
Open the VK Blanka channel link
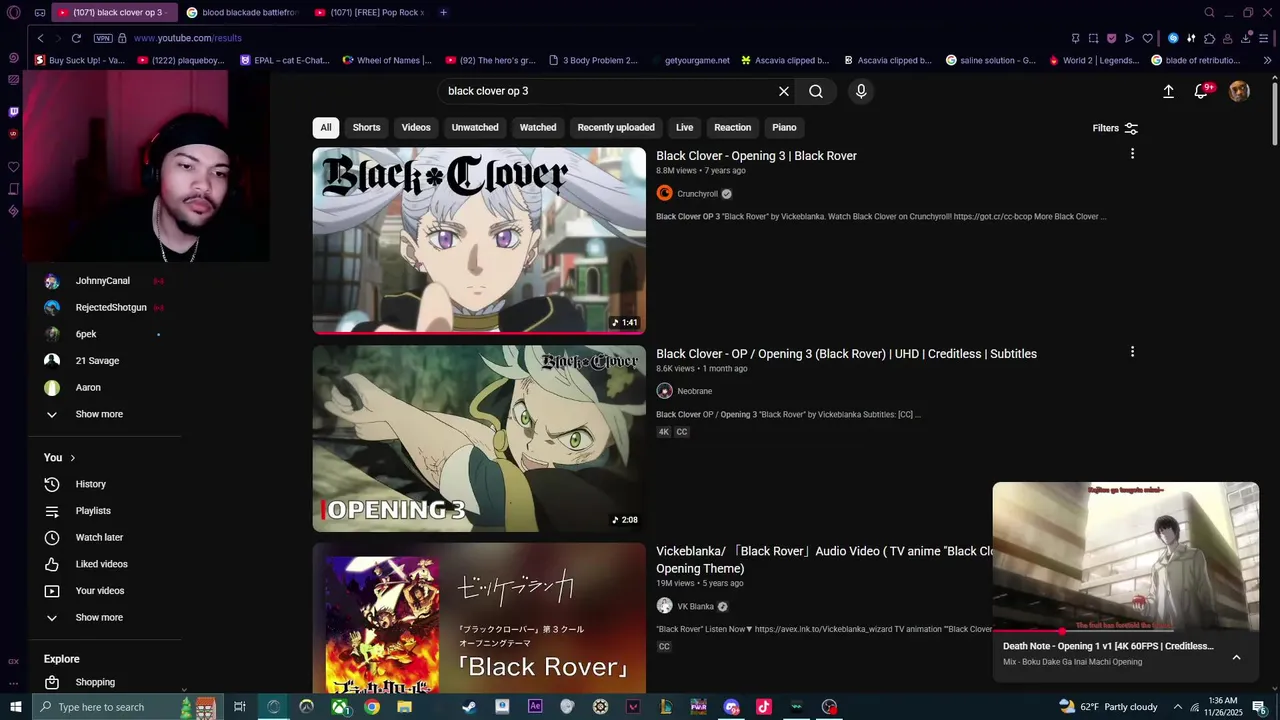click(695, 606)
